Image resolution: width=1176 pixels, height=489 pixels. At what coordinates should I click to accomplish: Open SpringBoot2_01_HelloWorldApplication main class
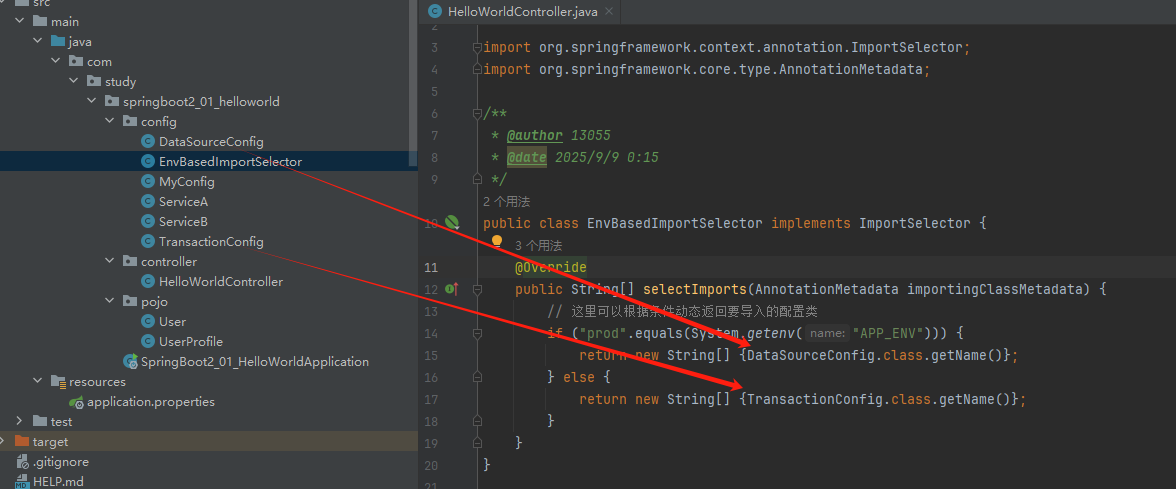254,362
